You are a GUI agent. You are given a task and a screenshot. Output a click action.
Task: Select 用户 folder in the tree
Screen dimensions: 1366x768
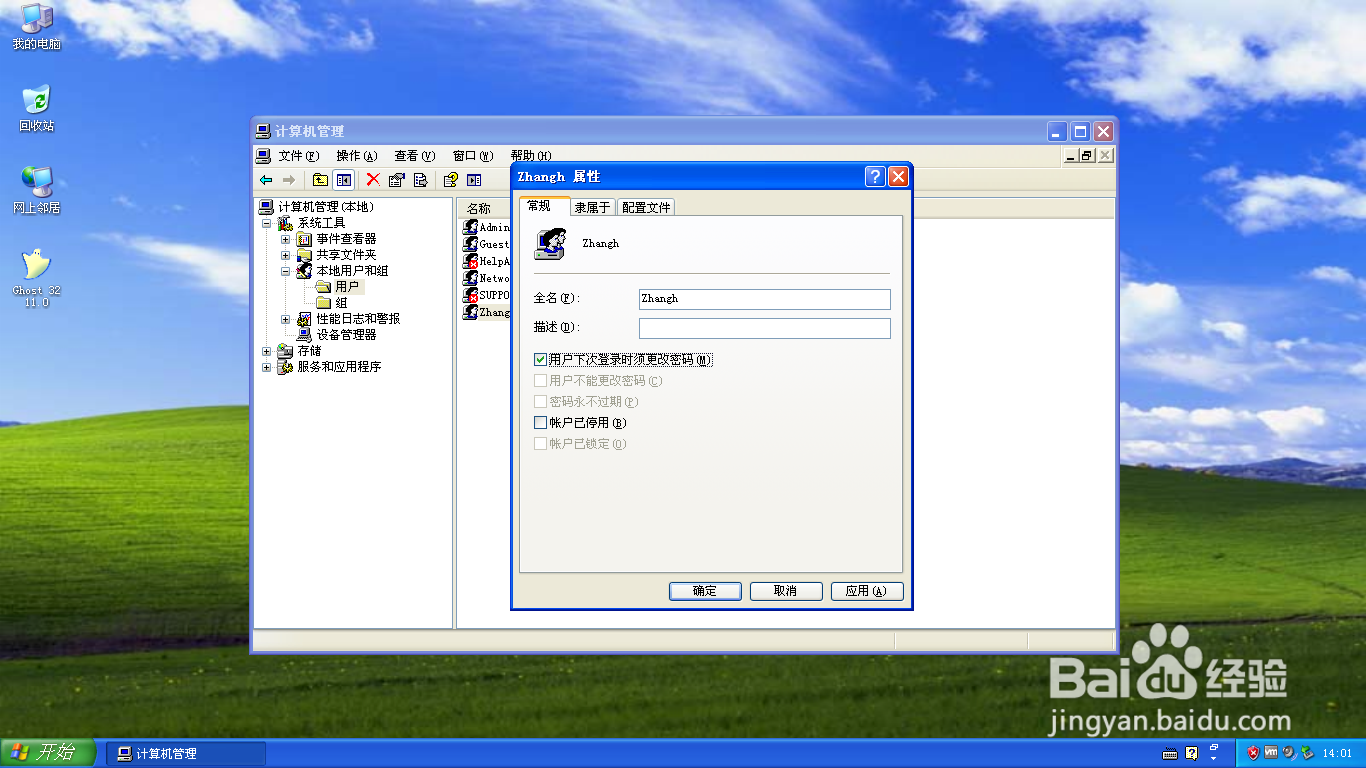(x=338, y=287)
